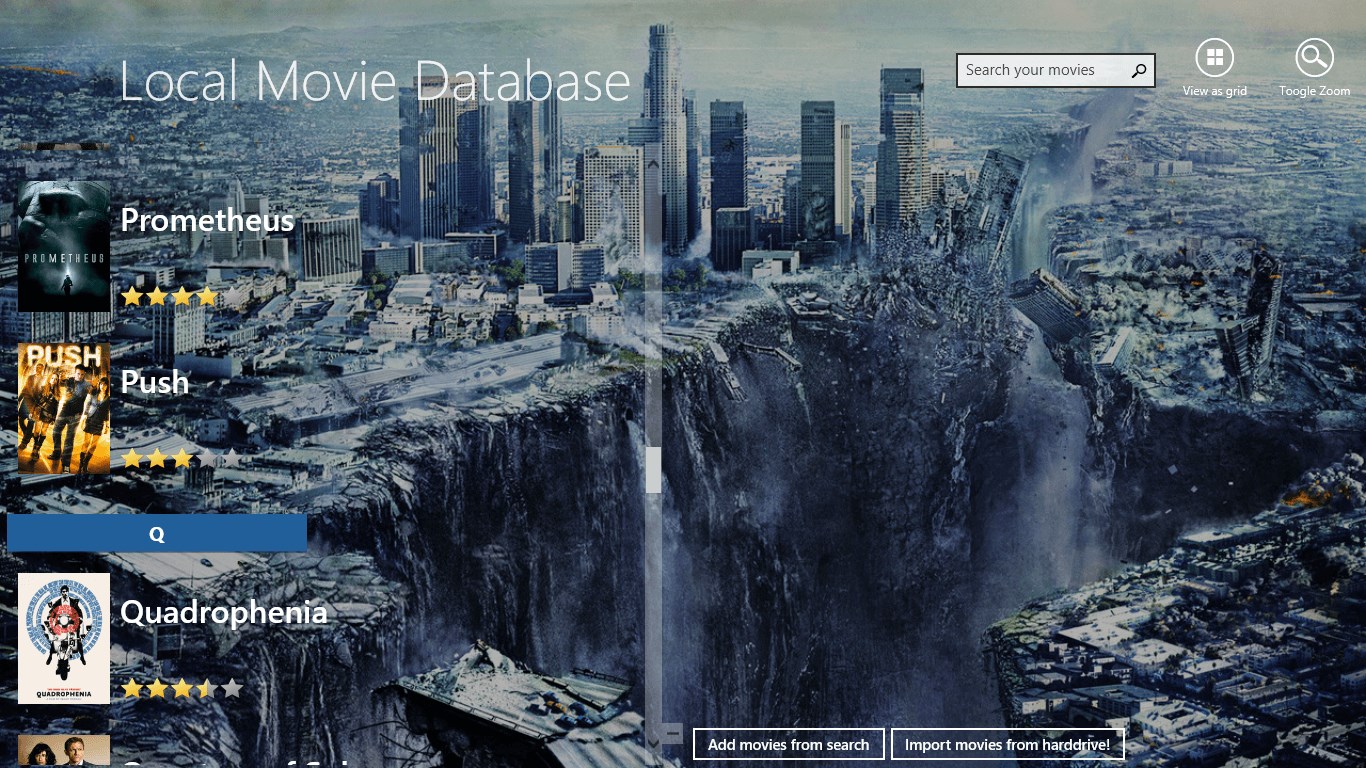
Task: Click Add movies from search button
Action: tap(788, 745)
